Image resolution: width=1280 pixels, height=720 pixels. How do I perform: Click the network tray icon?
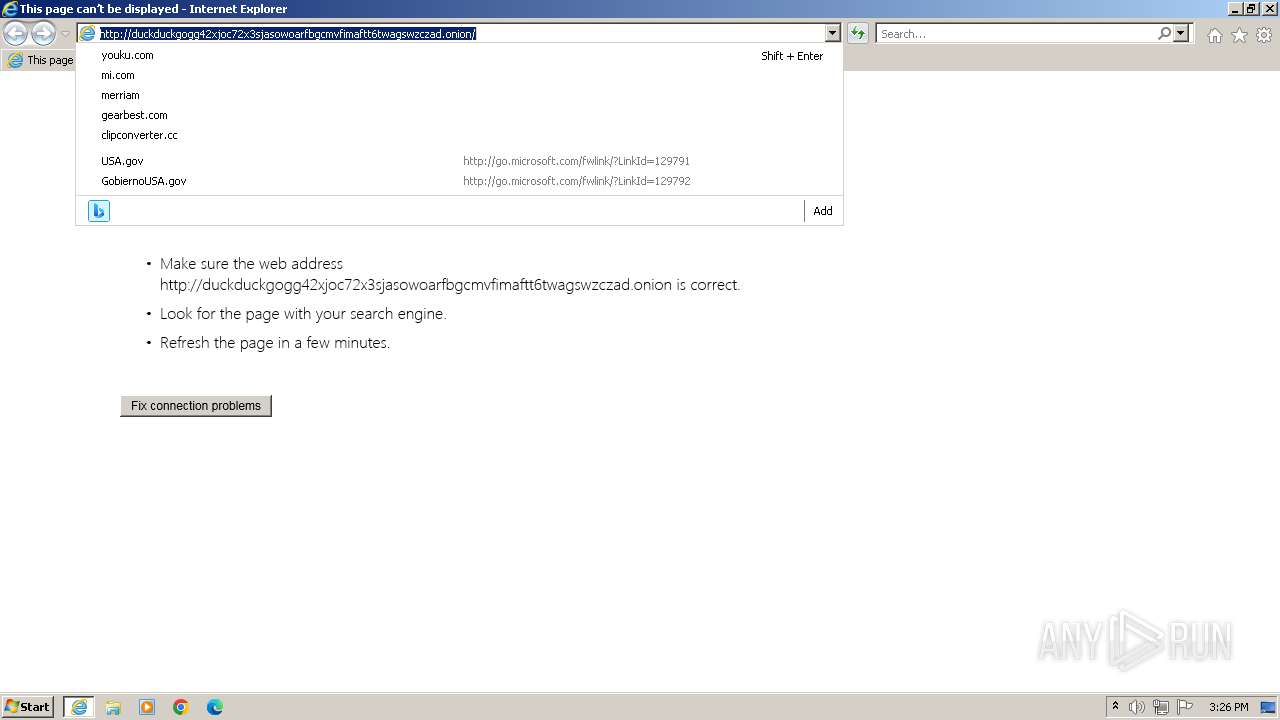(1161, 707)
